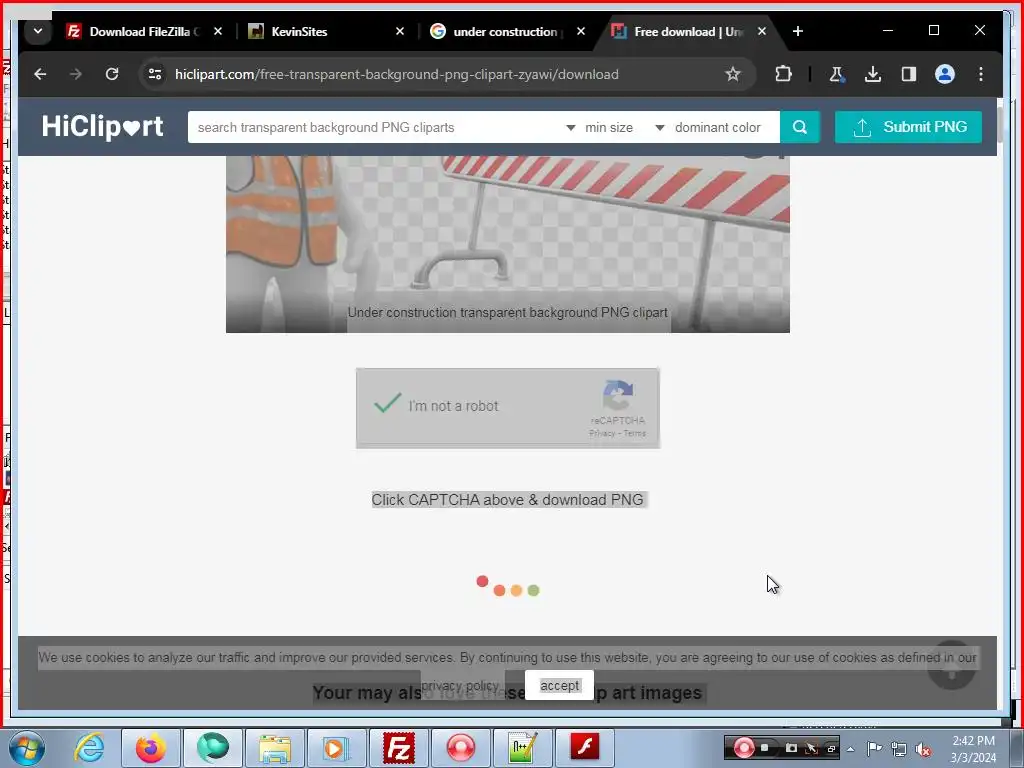The width and height of the screenshot is (1024, 768).
Task: Open the Extensions puzzle icon
Action: (x=783, y=74)
